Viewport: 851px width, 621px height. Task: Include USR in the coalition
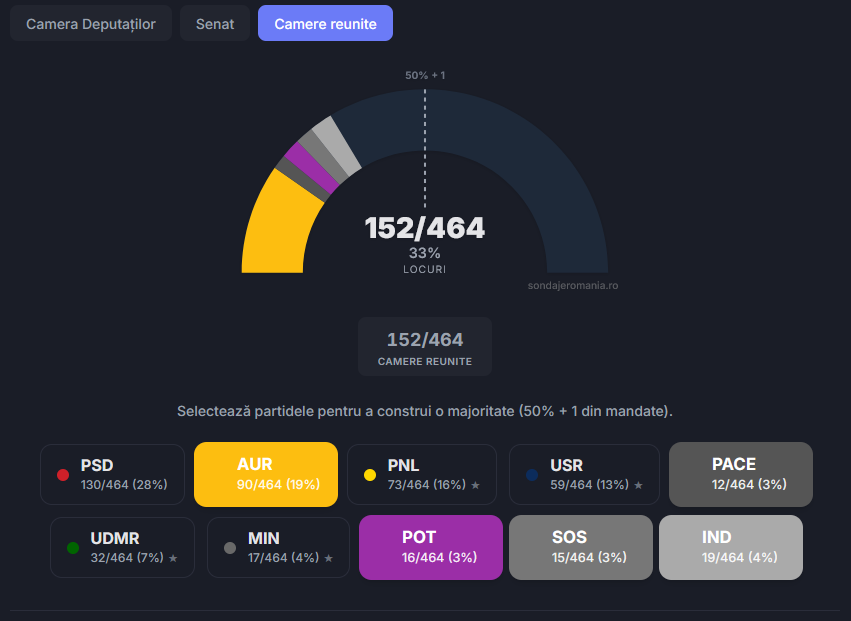(584, 474)
